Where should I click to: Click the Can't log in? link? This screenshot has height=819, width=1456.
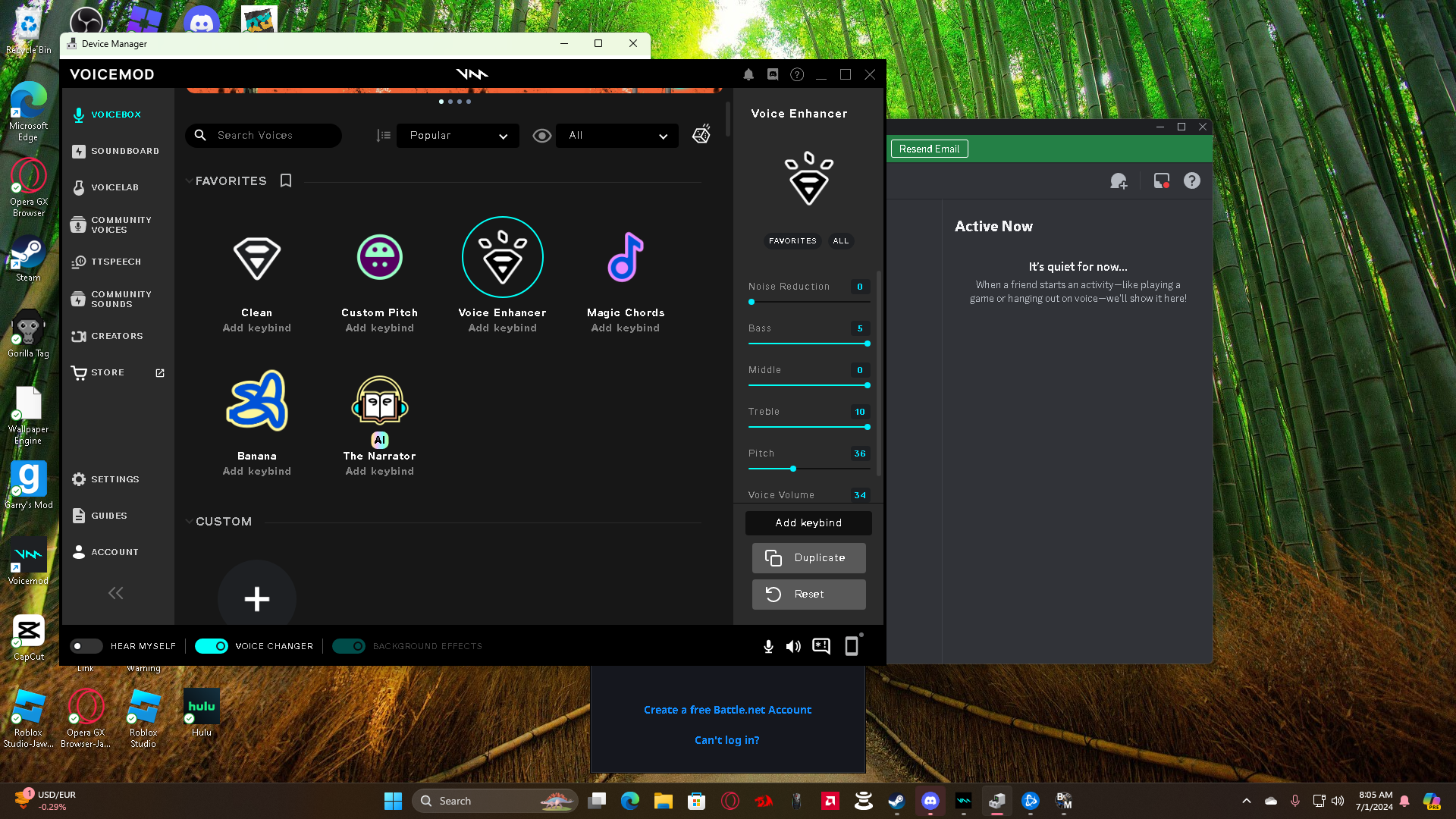point(727,740)
